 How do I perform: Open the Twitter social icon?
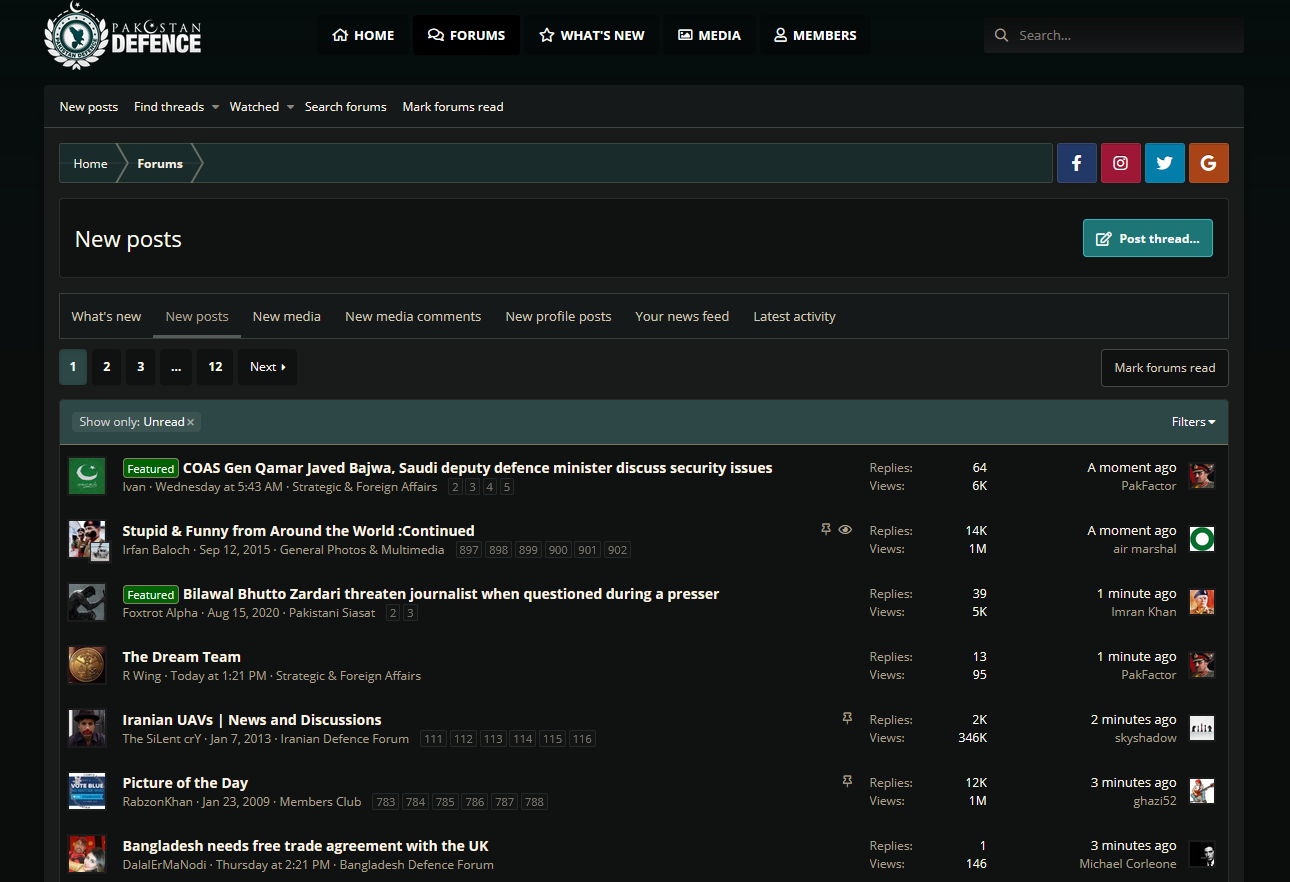(x=1164, y=163)
